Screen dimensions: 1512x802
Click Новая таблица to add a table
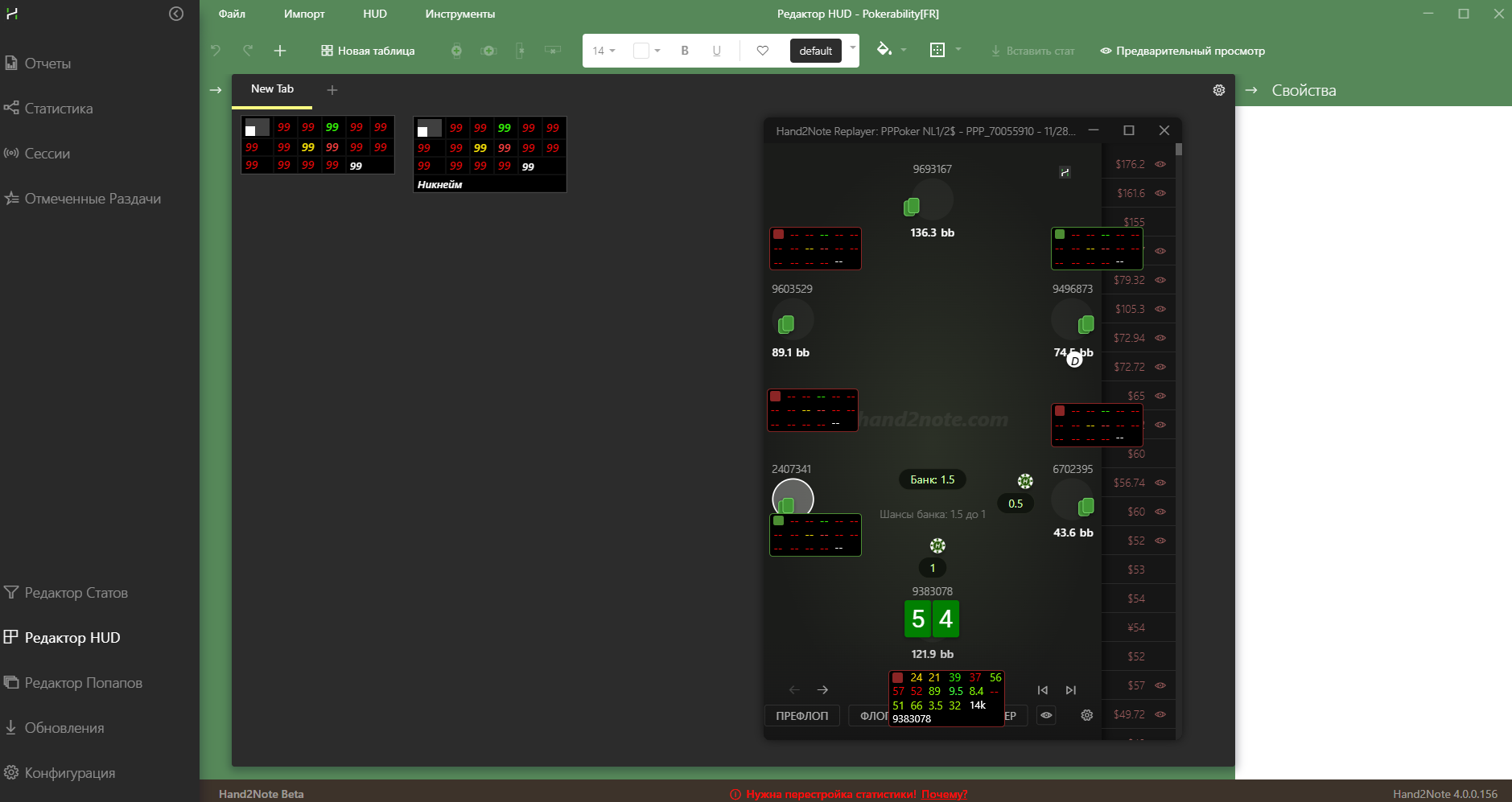(369, 51)
